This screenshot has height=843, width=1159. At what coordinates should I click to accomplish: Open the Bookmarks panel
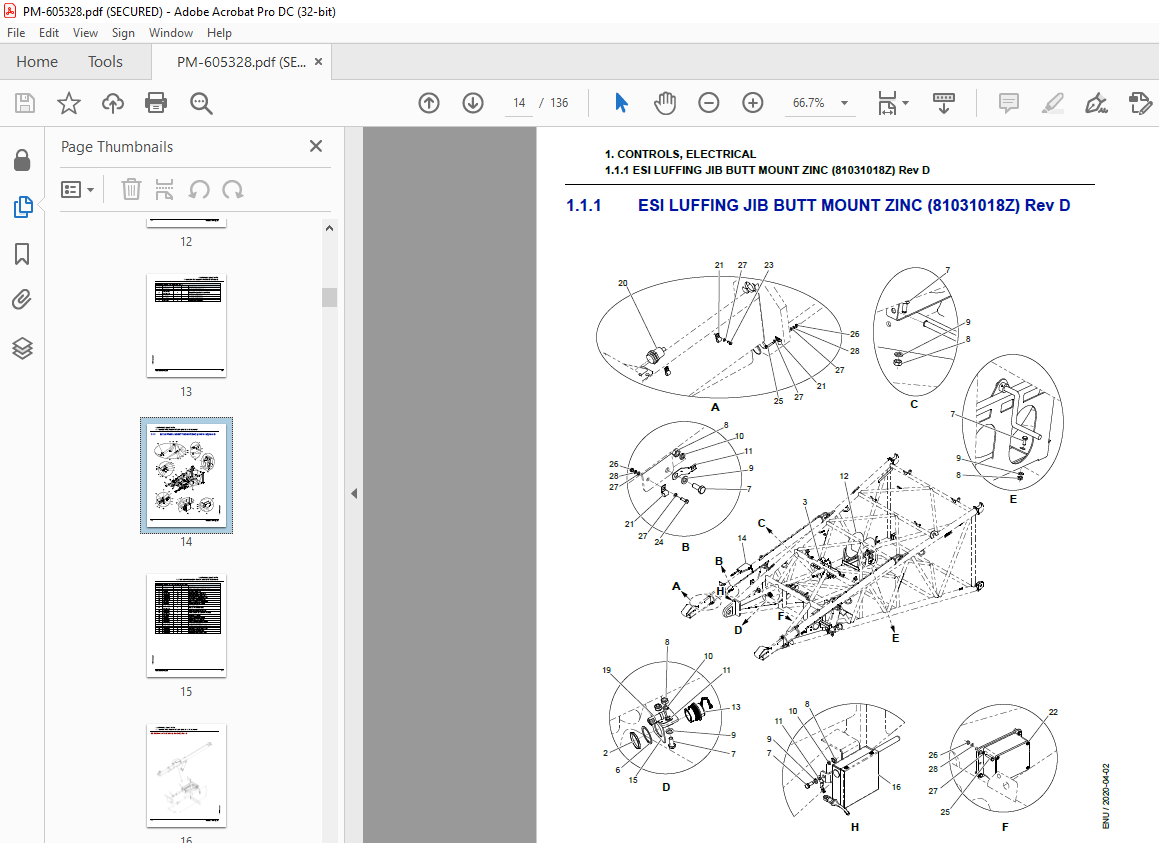click(22, 254)
